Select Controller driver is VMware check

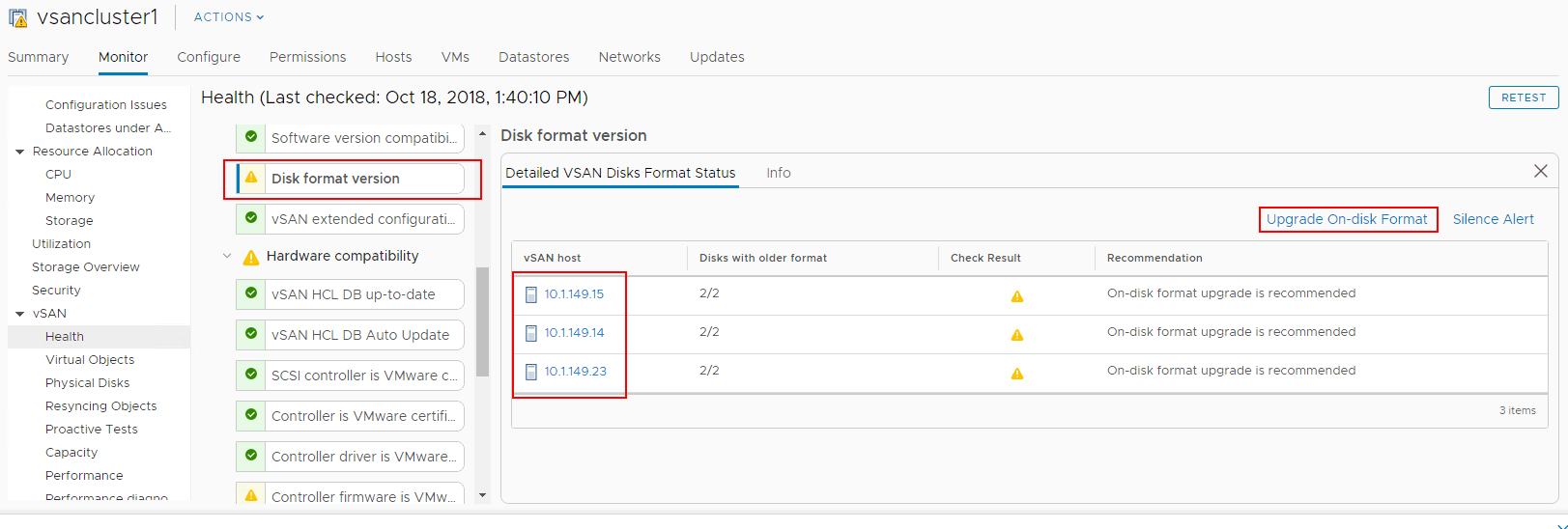pos(363,457)
